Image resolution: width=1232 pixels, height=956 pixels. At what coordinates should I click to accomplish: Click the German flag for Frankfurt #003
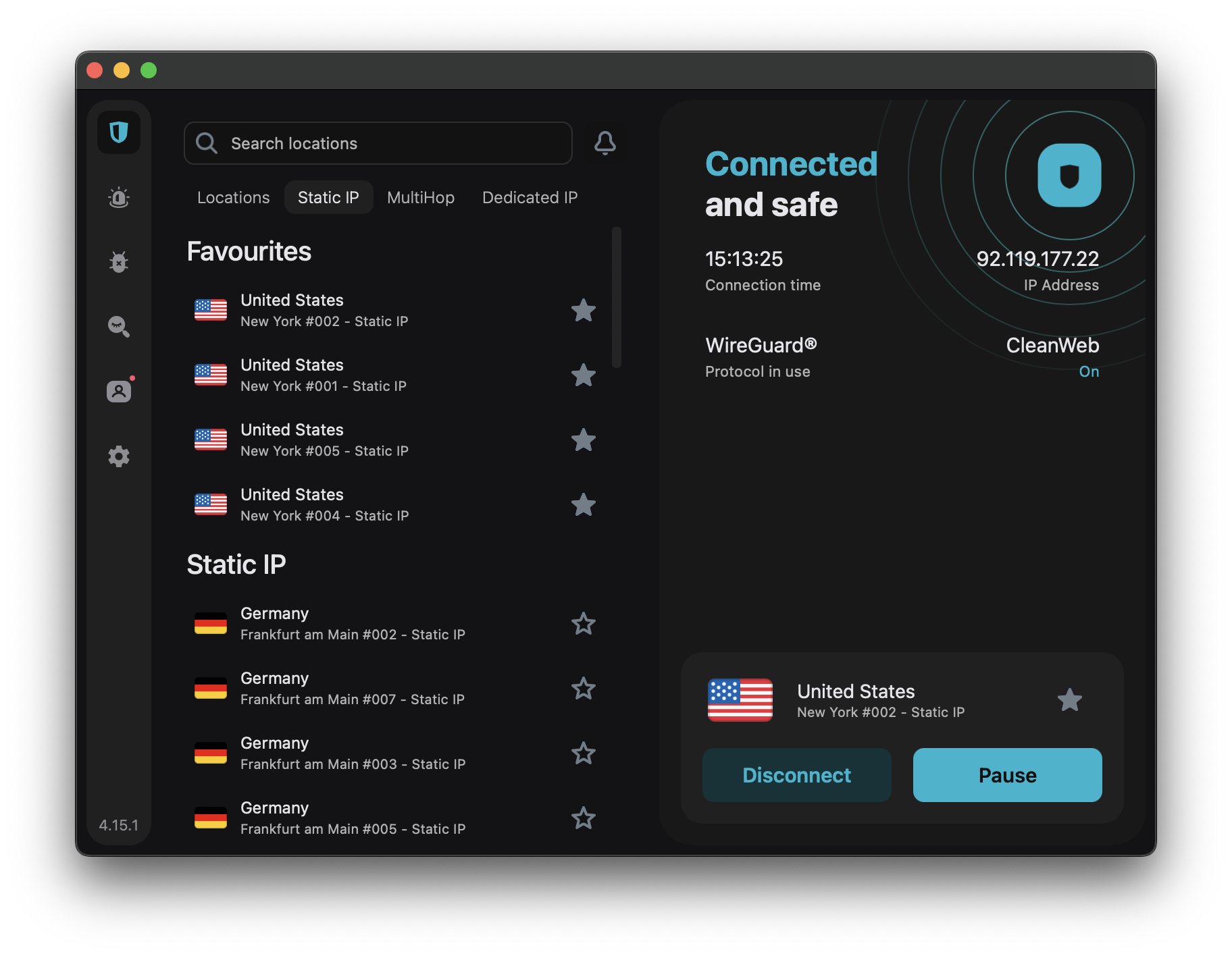[x=211, y=753]
